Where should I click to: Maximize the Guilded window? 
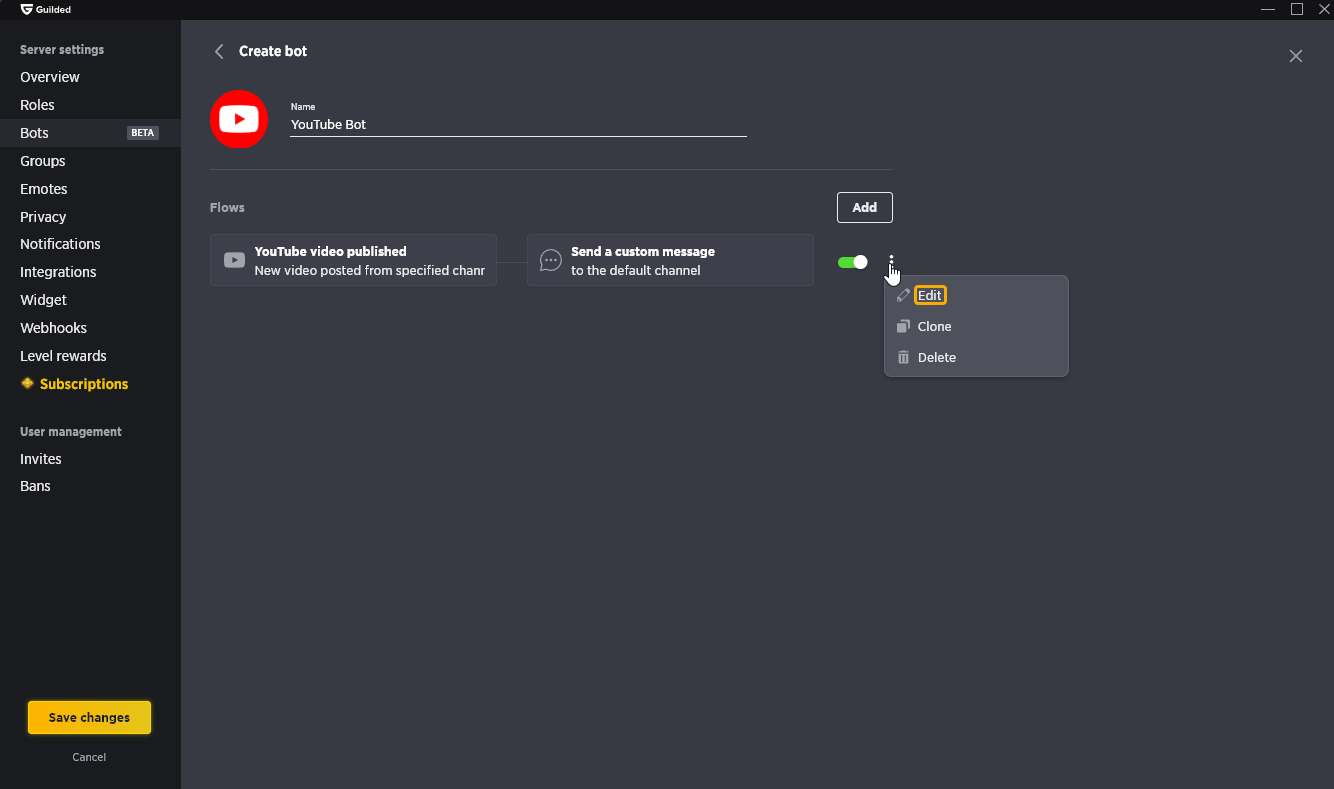point(1296,9)
